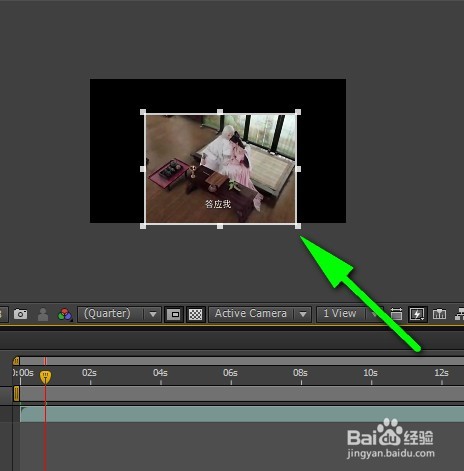Viewport: 464px width, 471px height.
Task: Click the bottom-right layer transform handle
Action: (298, 226)
